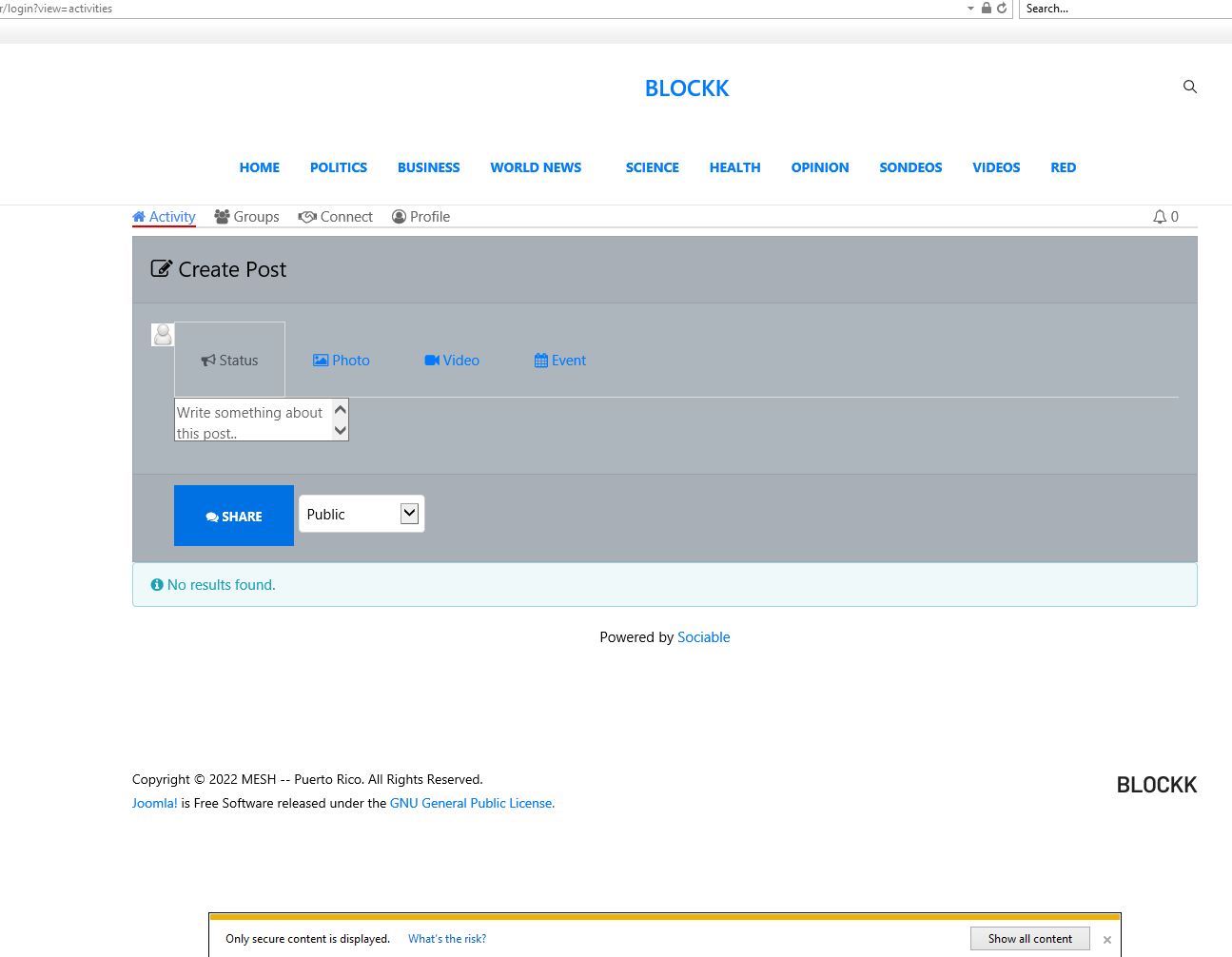1232x957 pixels.
Task: Refresh the page using the reload icon
Action: 1002,9
